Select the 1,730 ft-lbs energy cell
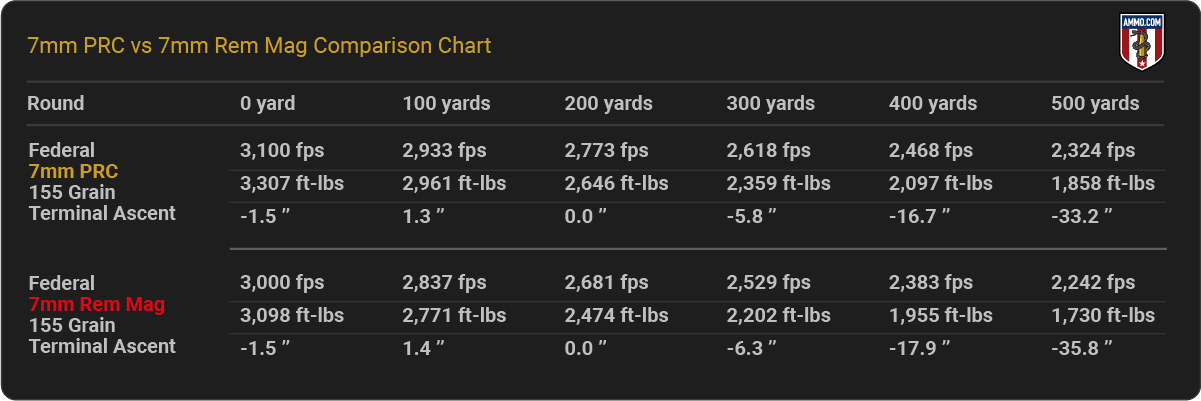 pyautogui.click(x=1103, y=315)
